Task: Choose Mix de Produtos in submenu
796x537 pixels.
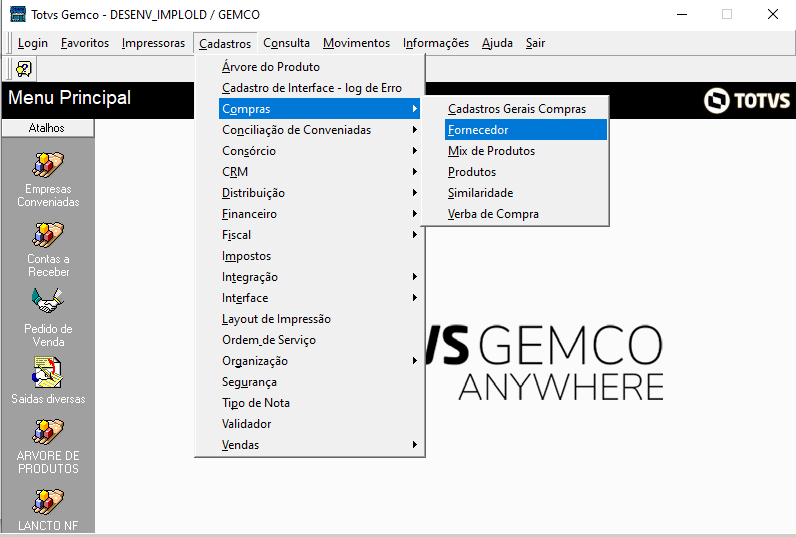Action: pos(525,151)
